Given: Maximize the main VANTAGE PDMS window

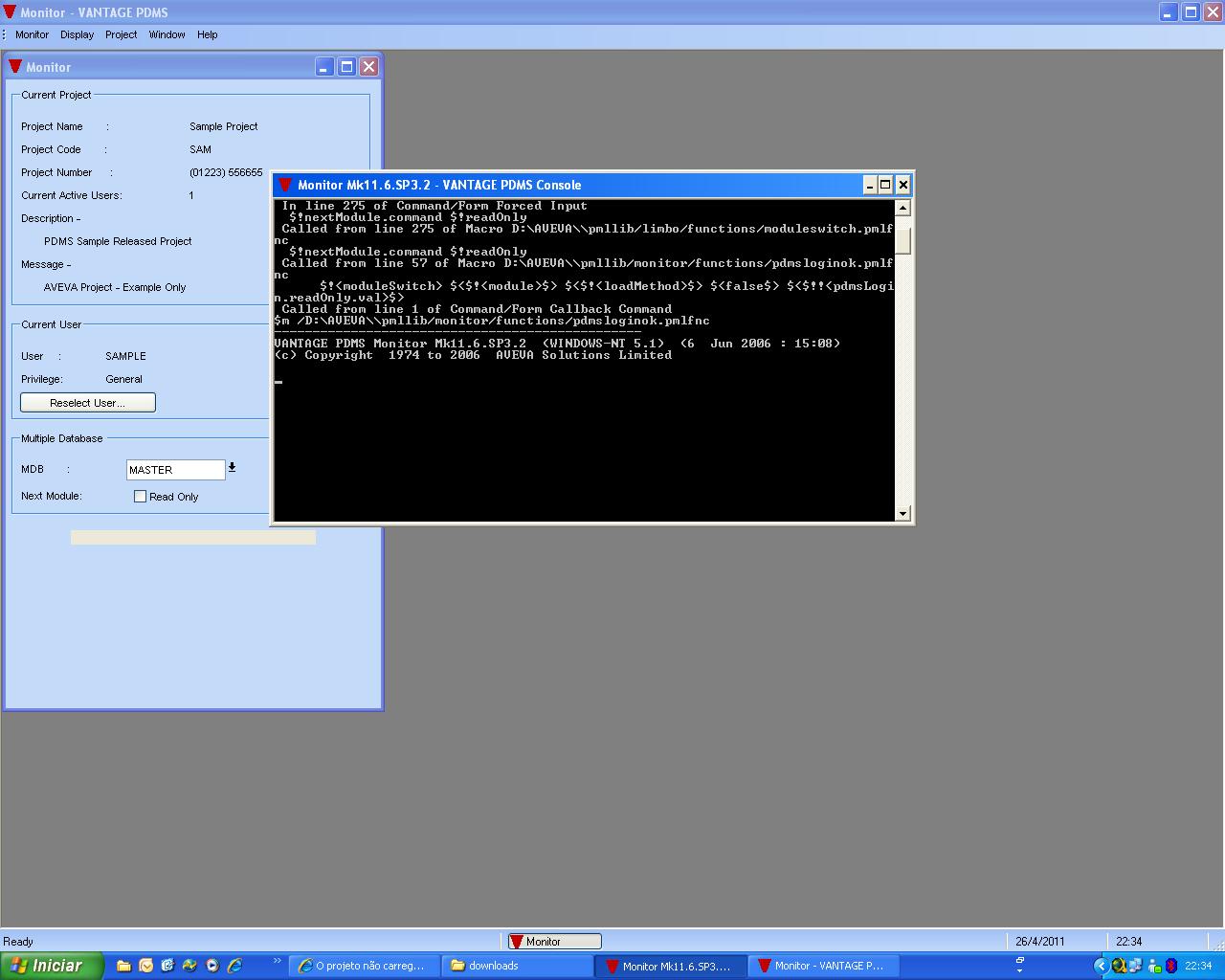Looking at the screenshot, I should click(x=1192, y=12).
